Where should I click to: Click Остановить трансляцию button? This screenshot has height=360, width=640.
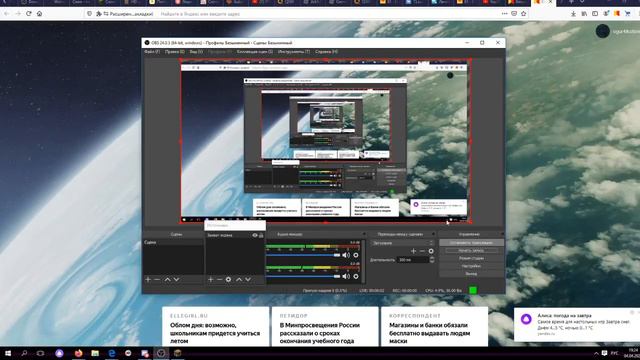pos(471,242)
